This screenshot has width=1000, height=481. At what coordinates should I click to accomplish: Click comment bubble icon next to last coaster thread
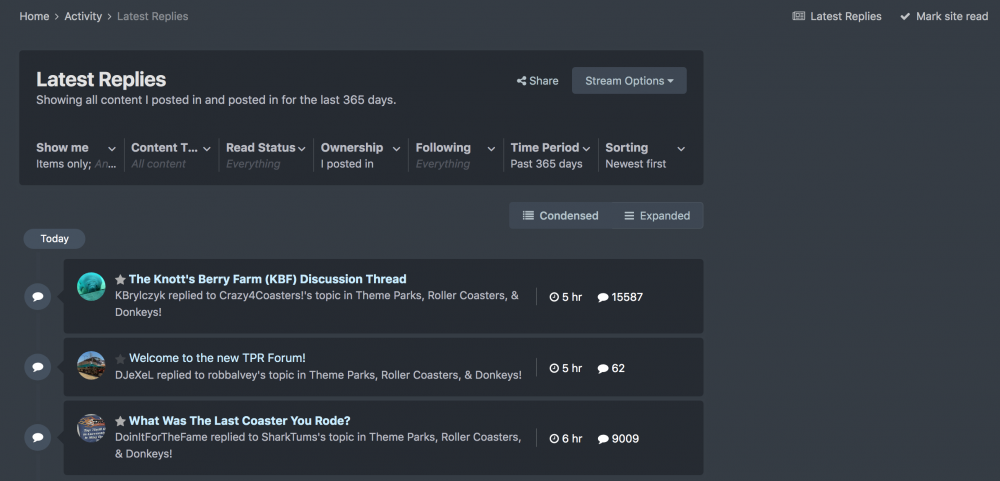(x=37, y=438)
